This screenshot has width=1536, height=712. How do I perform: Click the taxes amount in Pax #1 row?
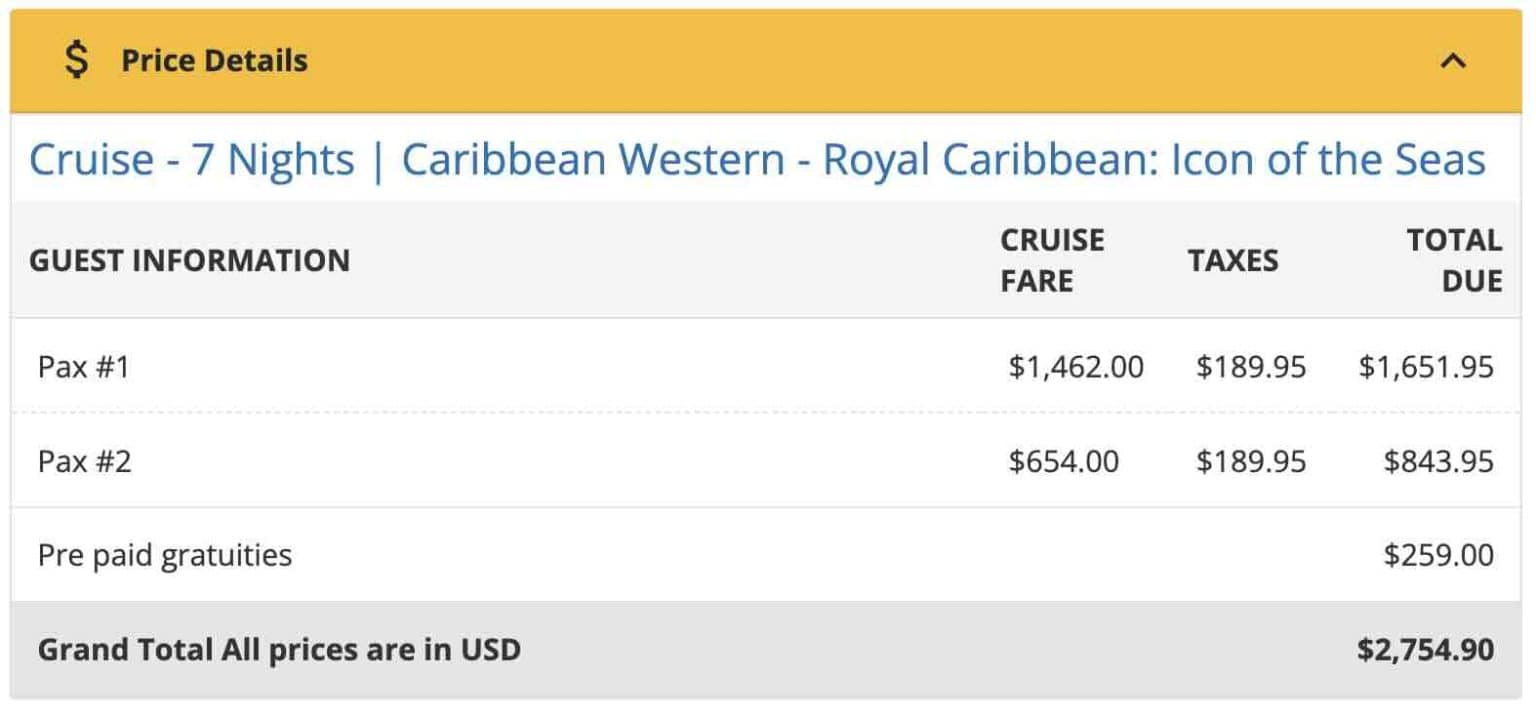tap(1250, 367)
